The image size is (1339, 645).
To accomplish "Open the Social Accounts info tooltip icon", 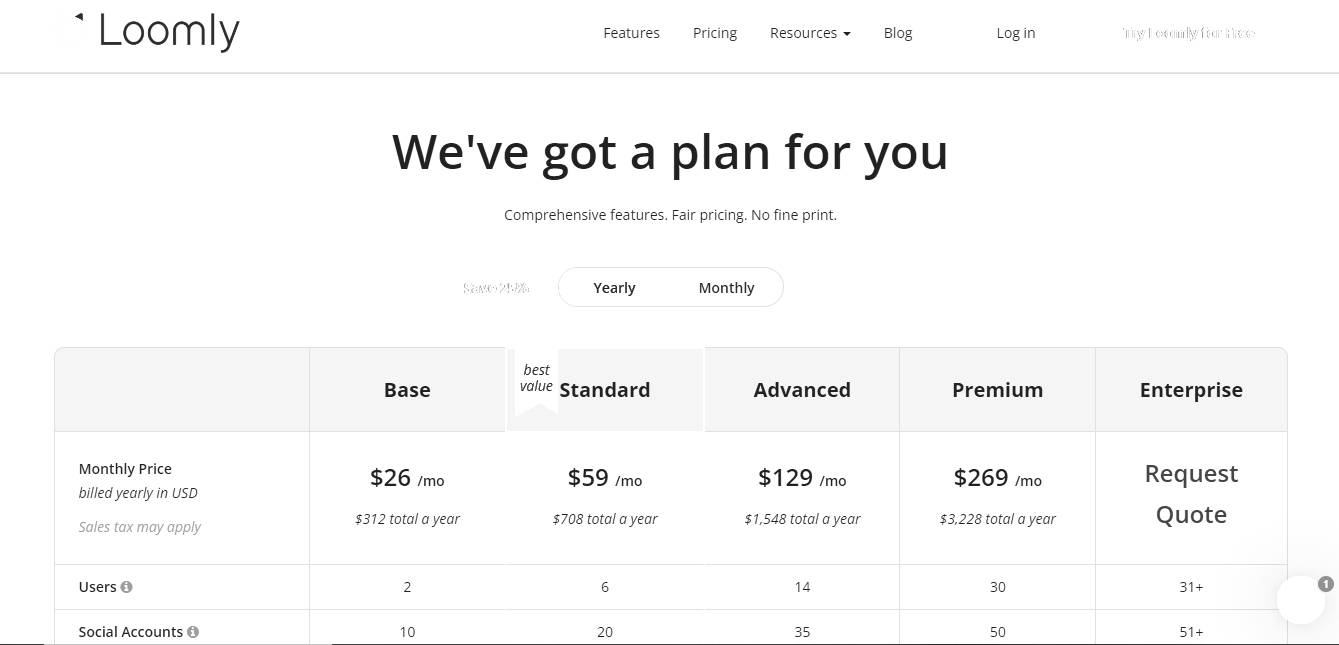I will pos(195,631).
